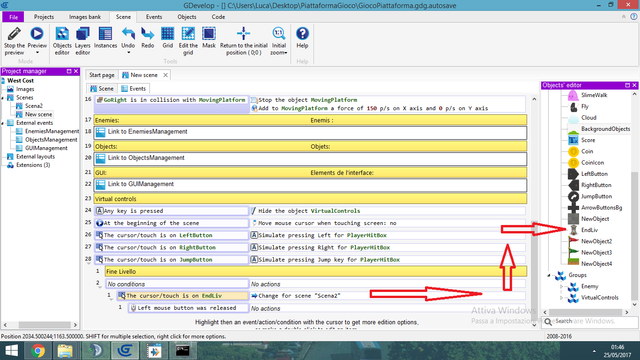Select the ArrowButtonsBg object
This screenshot has height=360, width=640.
click(x=602, y=208)
